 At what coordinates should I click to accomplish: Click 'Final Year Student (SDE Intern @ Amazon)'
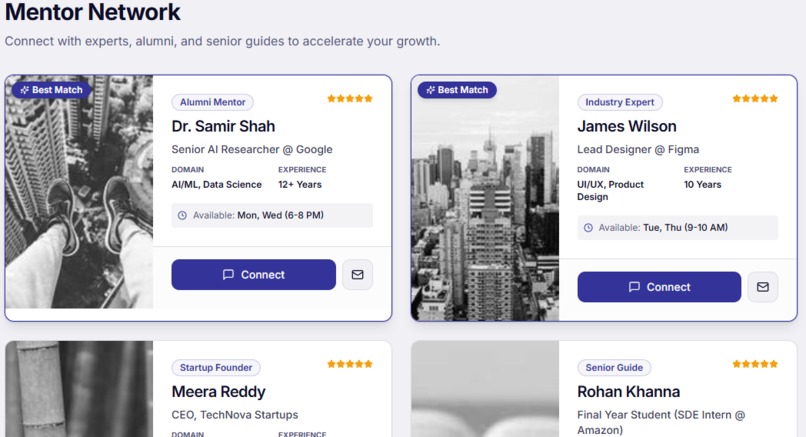(x=661, y=422)
